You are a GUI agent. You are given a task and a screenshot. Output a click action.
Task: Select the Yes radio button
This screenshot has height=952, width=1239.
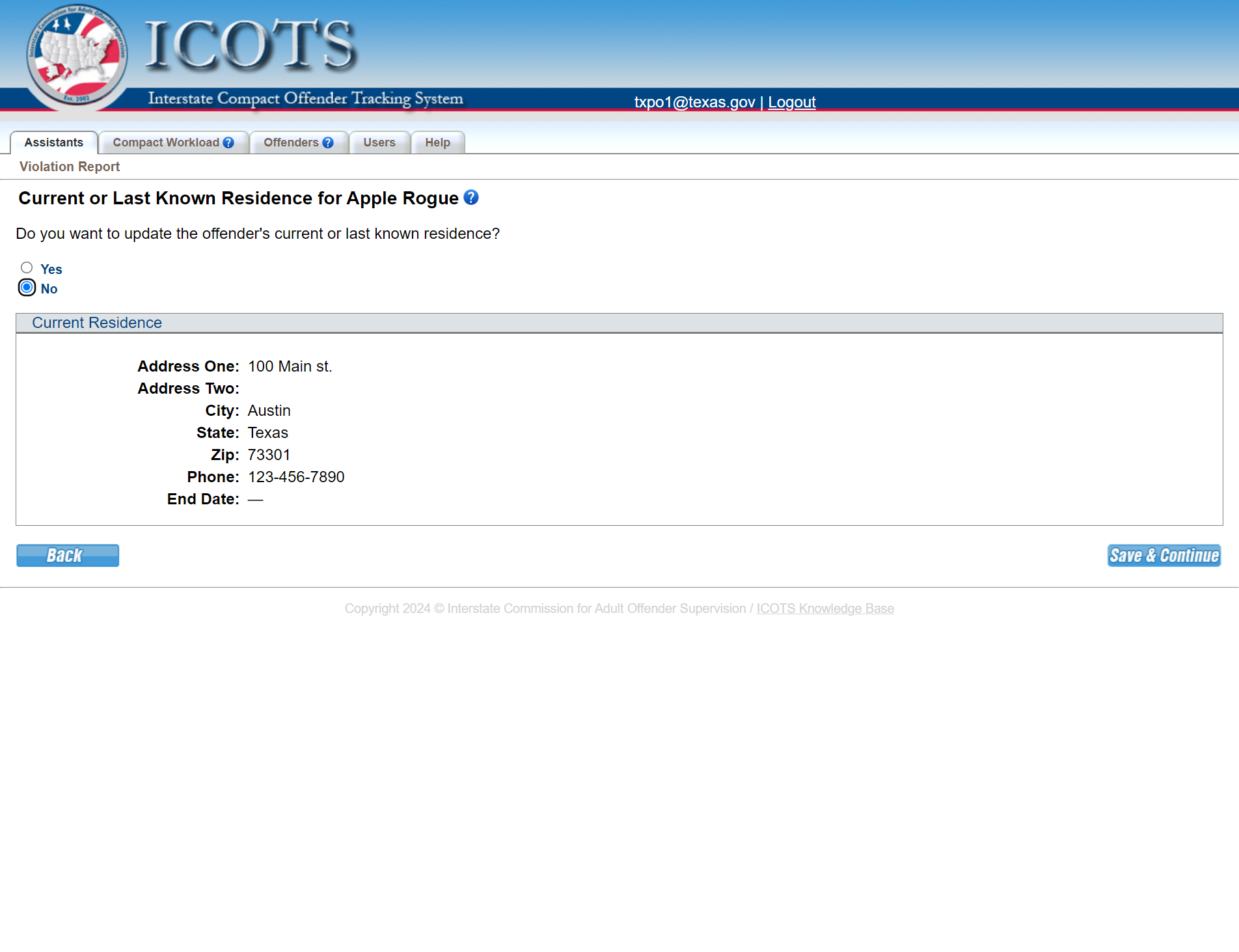[27, 267]
